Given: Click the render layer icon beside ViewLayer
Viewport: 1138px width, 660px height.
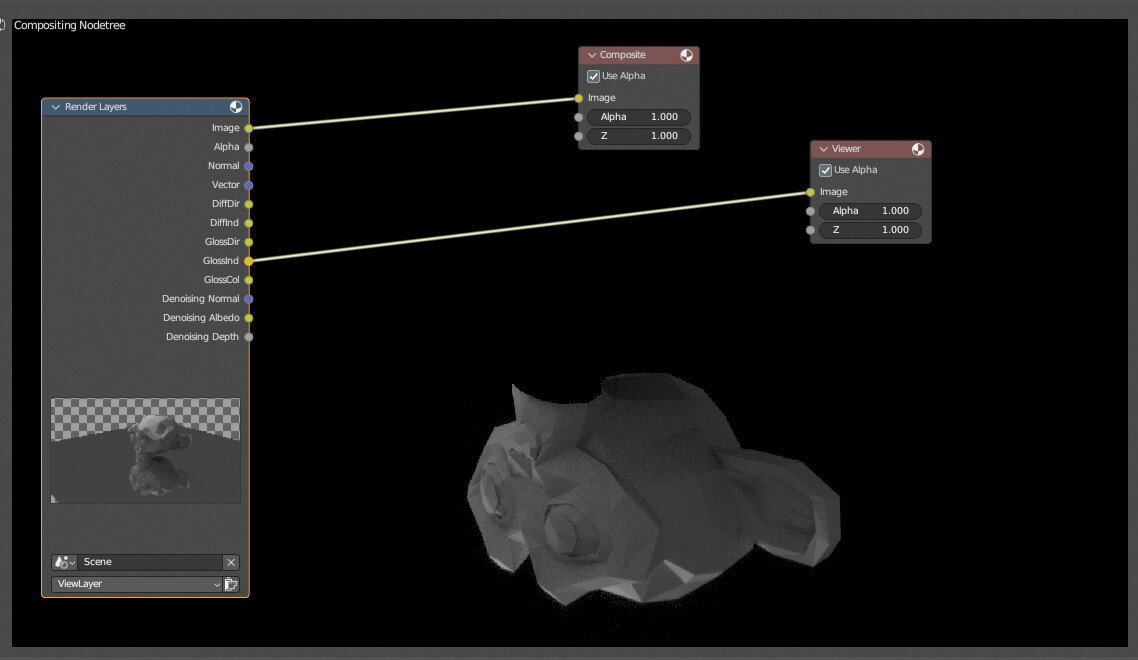Looking at the screenshot, I should point(231,584).
